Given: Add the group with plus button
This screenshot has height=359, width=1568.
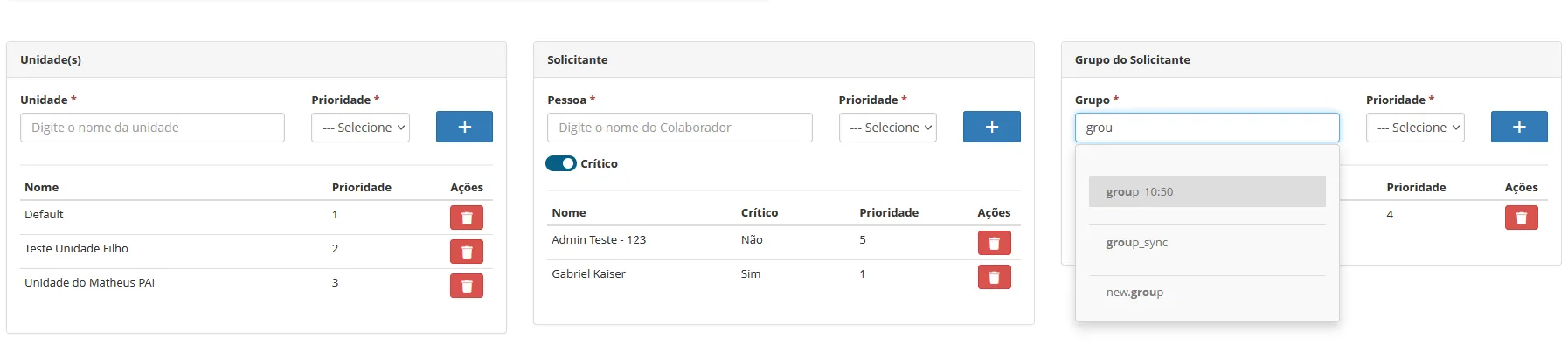Looking at the screenshot, I should tap(1519, 127).
